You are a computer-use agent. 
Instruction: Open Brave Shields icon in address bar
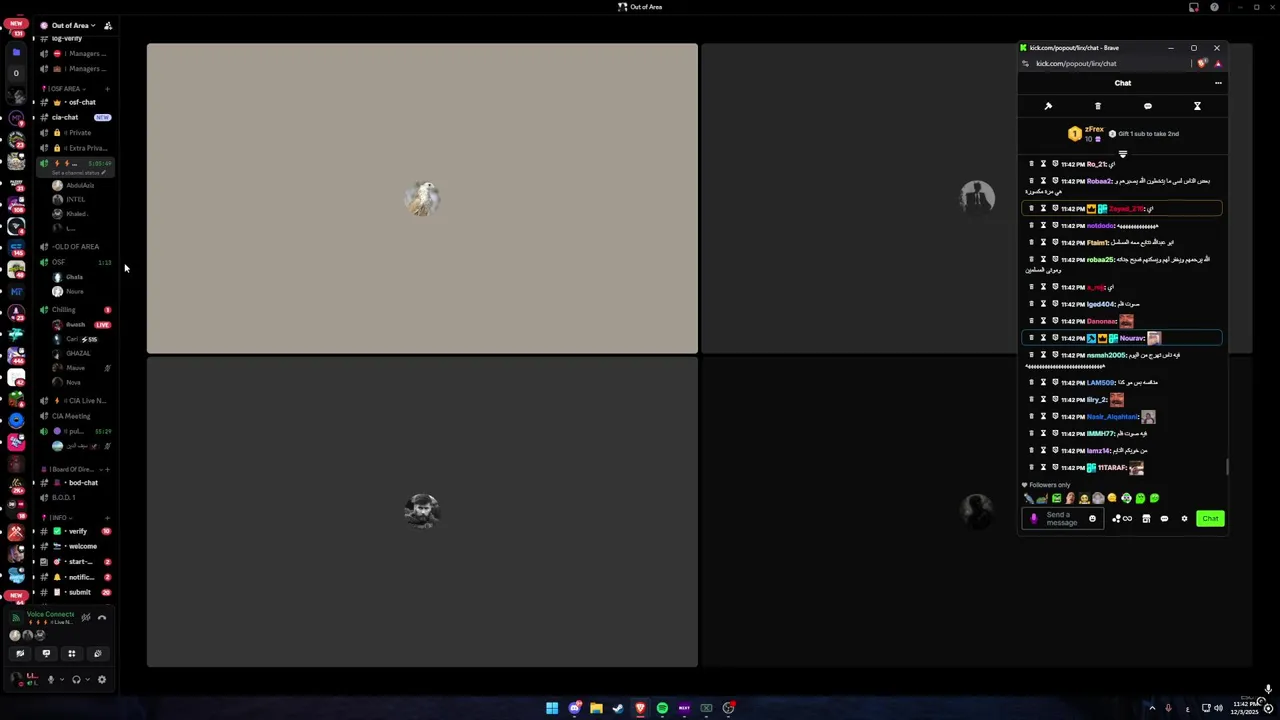click(x=1203, y=63)
